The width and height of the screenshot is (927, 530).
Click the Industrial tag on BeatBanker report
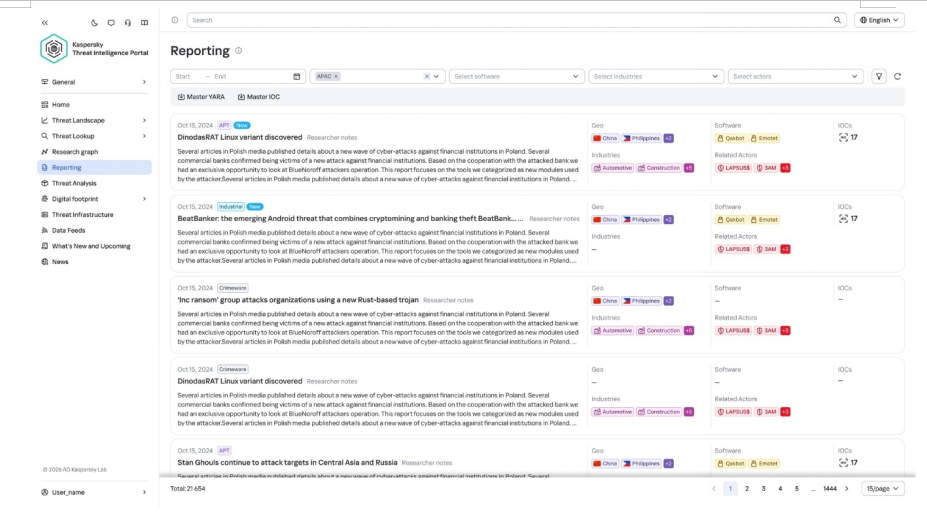point(231,206)
